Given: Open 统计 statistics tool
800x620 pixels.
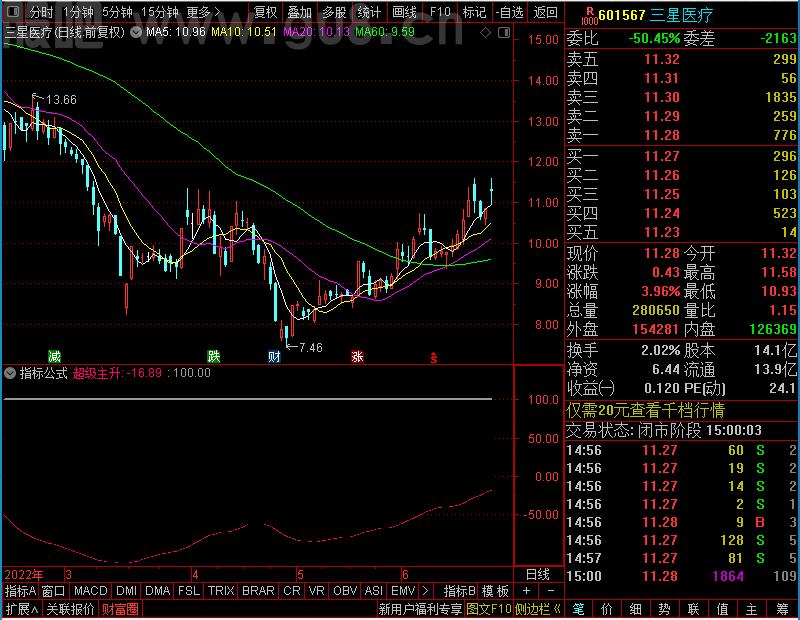Looking at the screenshot, I should point(369,12).
